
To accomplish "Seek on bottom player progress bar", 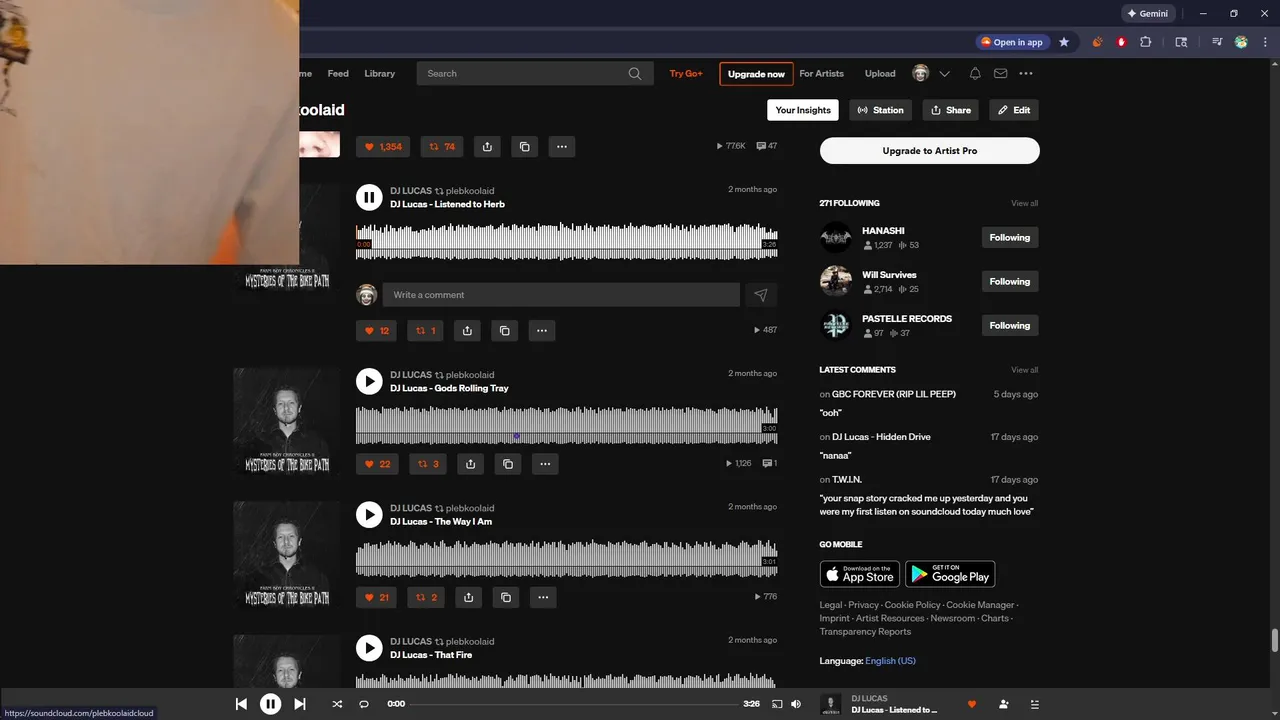I will click(574, 704).
